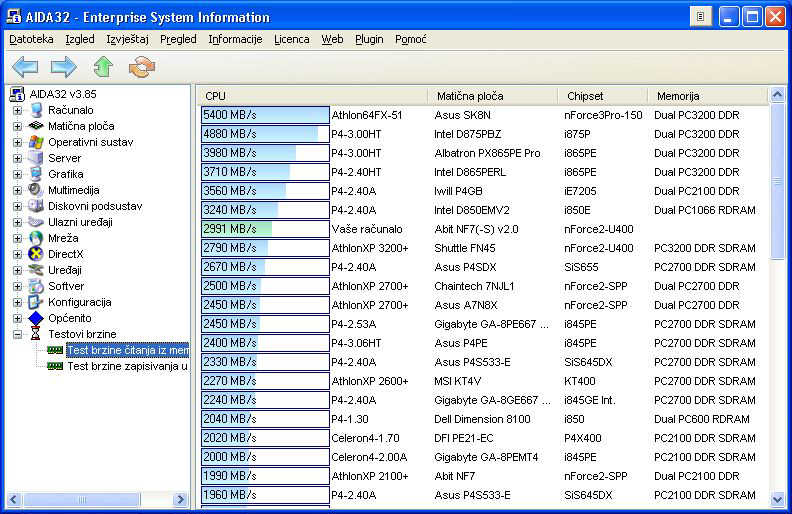Select Test brzine zapisivanja tree item

[x=126, y=366]
